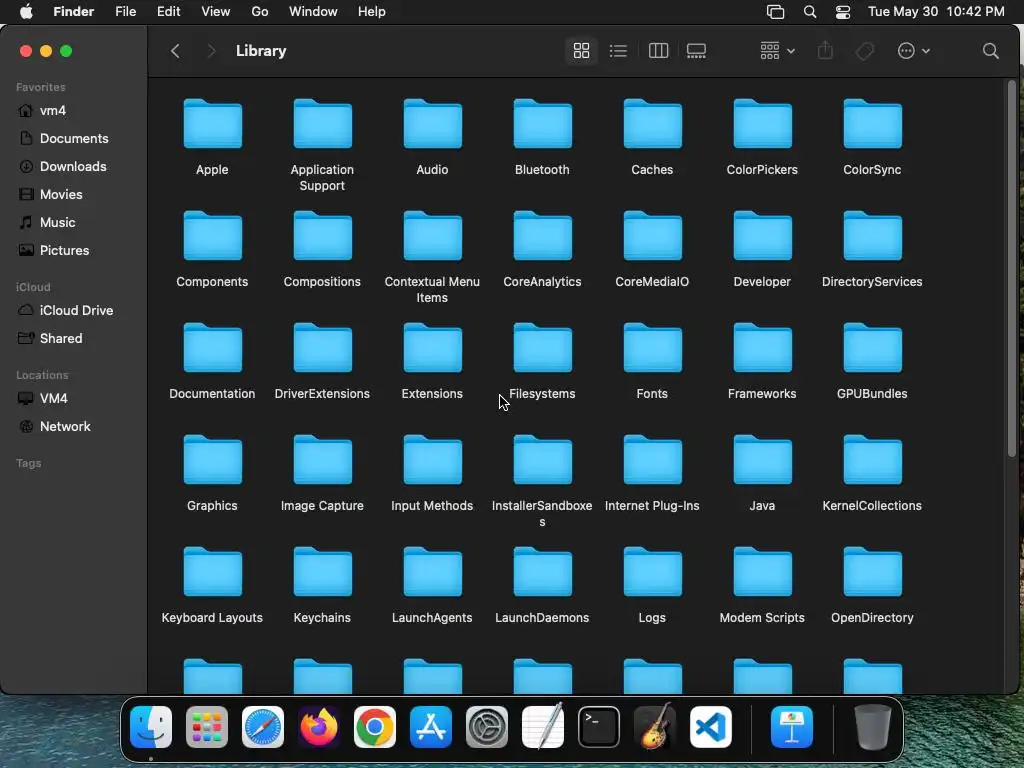Select the Audio folder
The image size is (1024, 768).
[x=432, y=124]
